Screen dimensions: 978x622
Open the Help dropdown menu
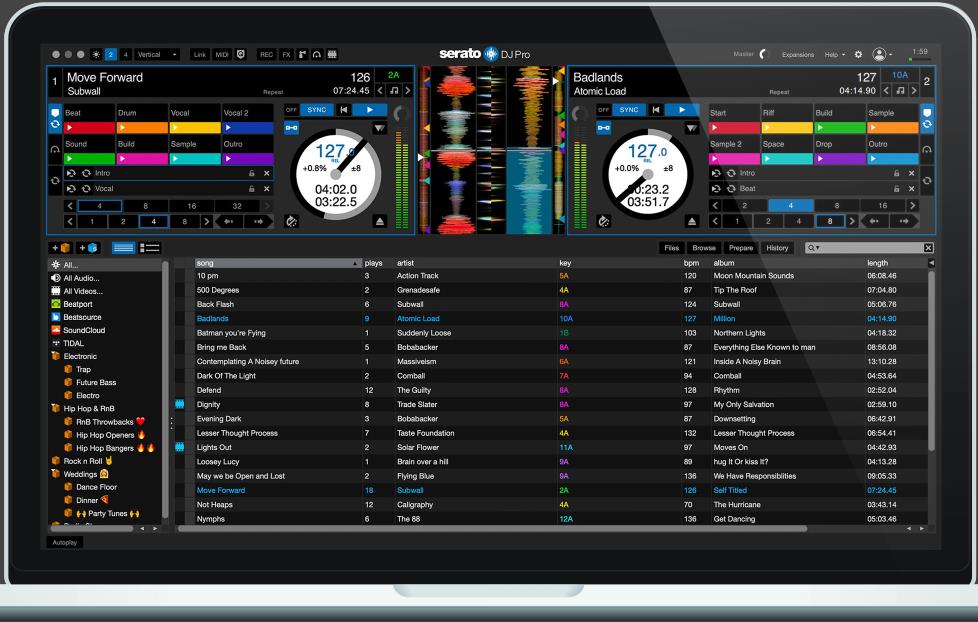[x=835, y=54]
